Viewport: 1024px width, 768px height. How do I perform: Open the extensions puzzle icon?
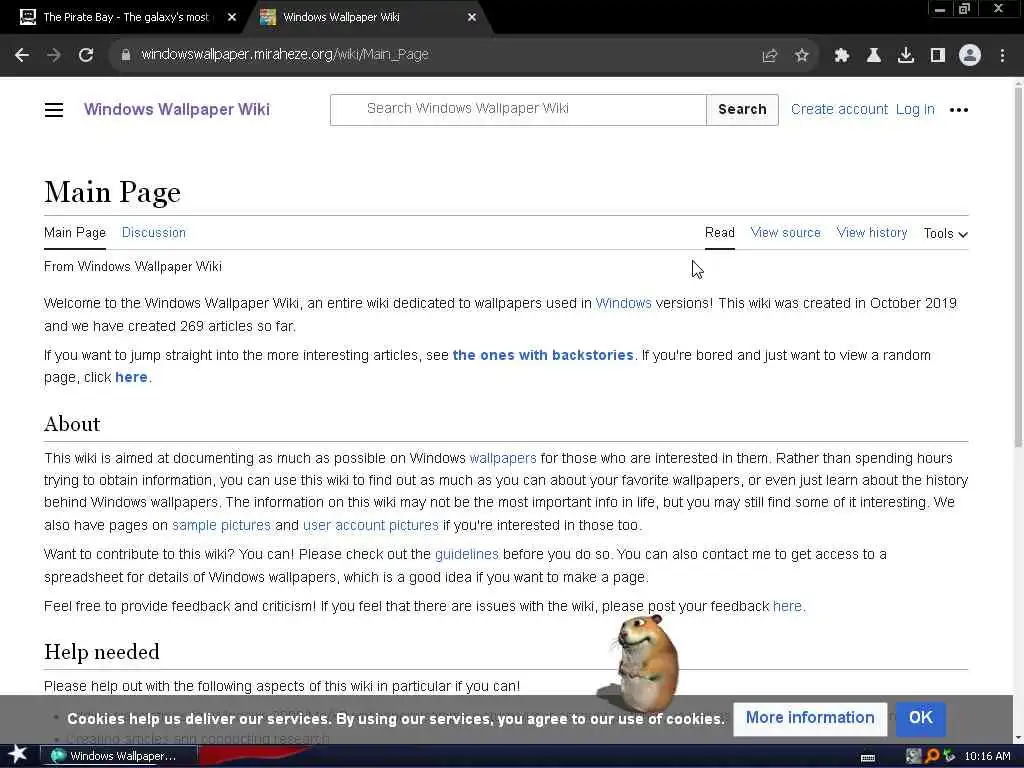tap(841, 56)
